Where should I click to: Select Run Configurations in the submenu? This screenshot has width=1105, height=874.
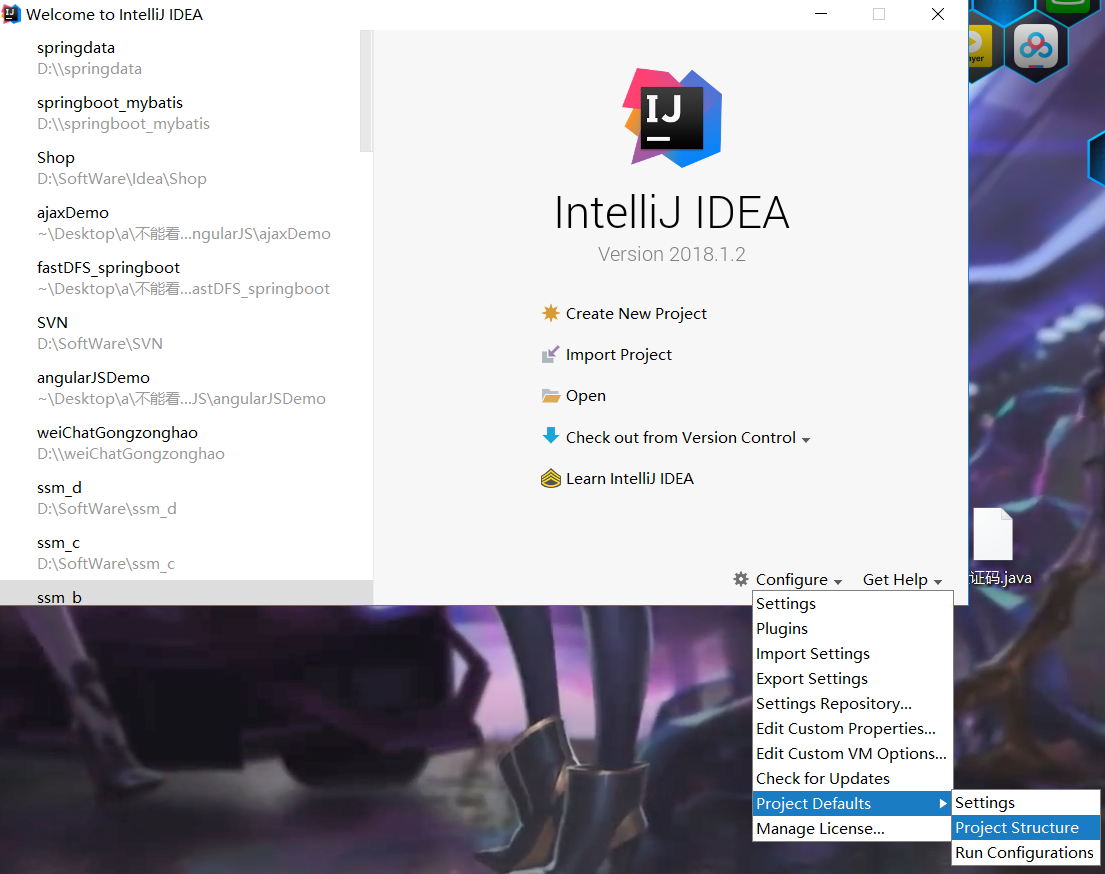coord(1024,853)
